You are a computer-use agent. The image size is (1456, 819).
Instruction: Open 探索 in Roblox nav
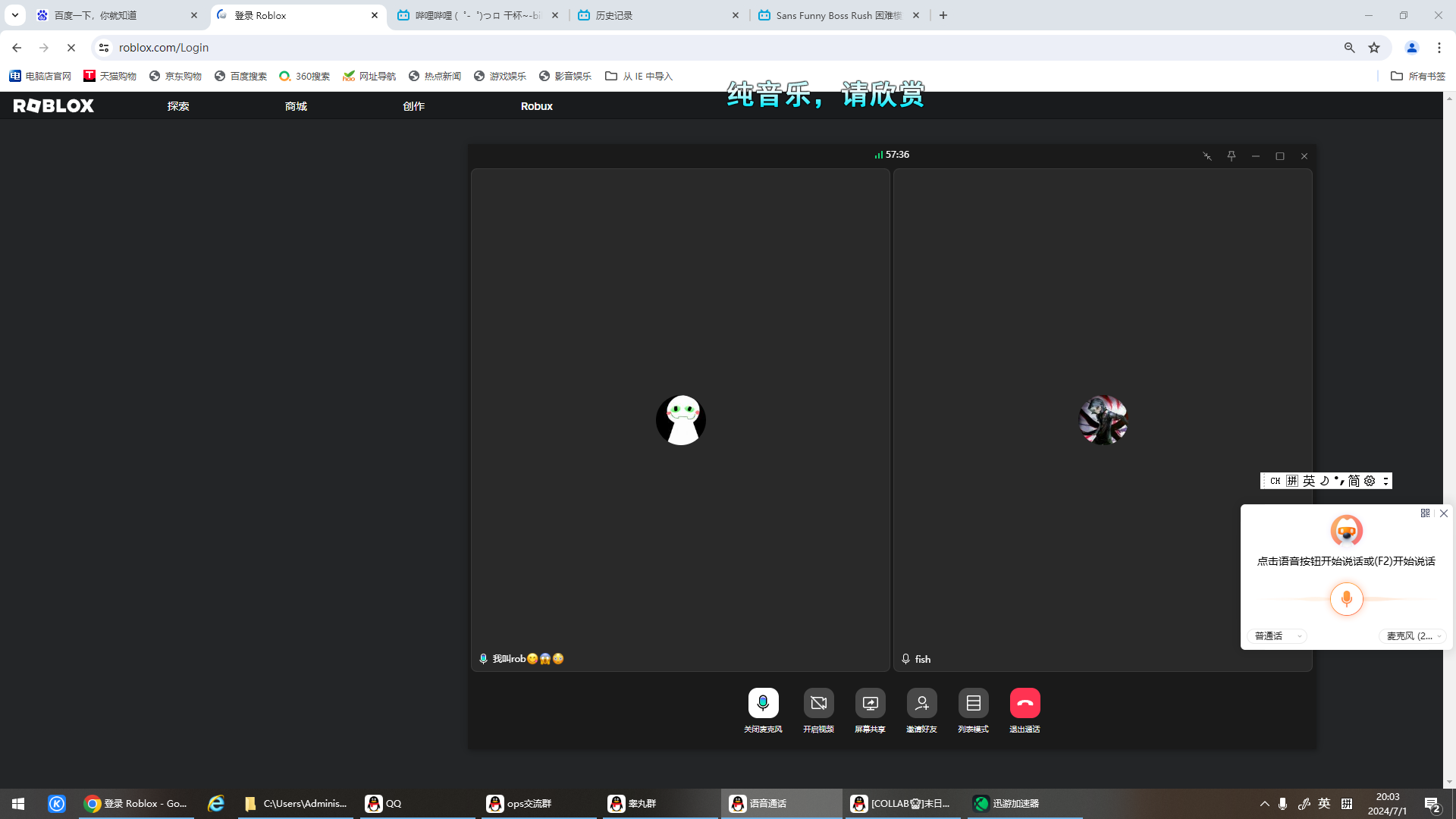[178, 106]
